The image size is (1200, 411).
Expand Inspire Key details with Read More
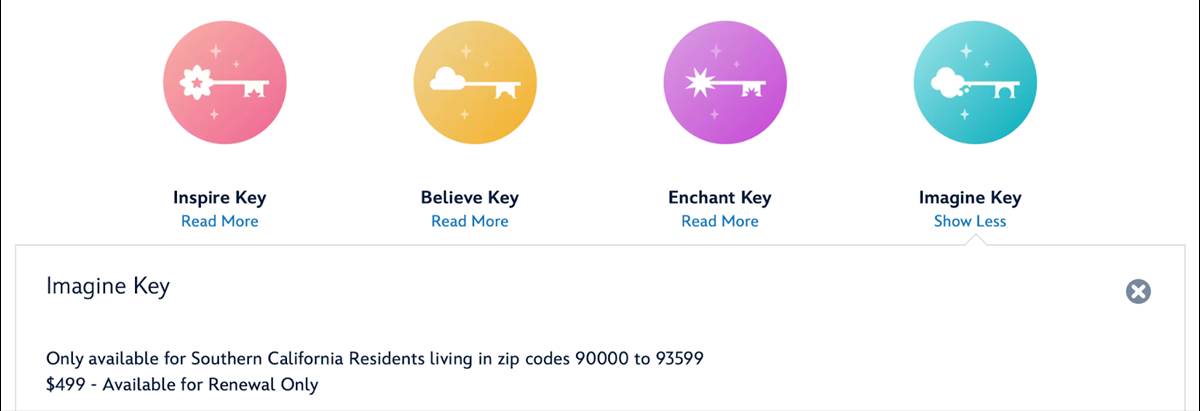pos(220,221)
